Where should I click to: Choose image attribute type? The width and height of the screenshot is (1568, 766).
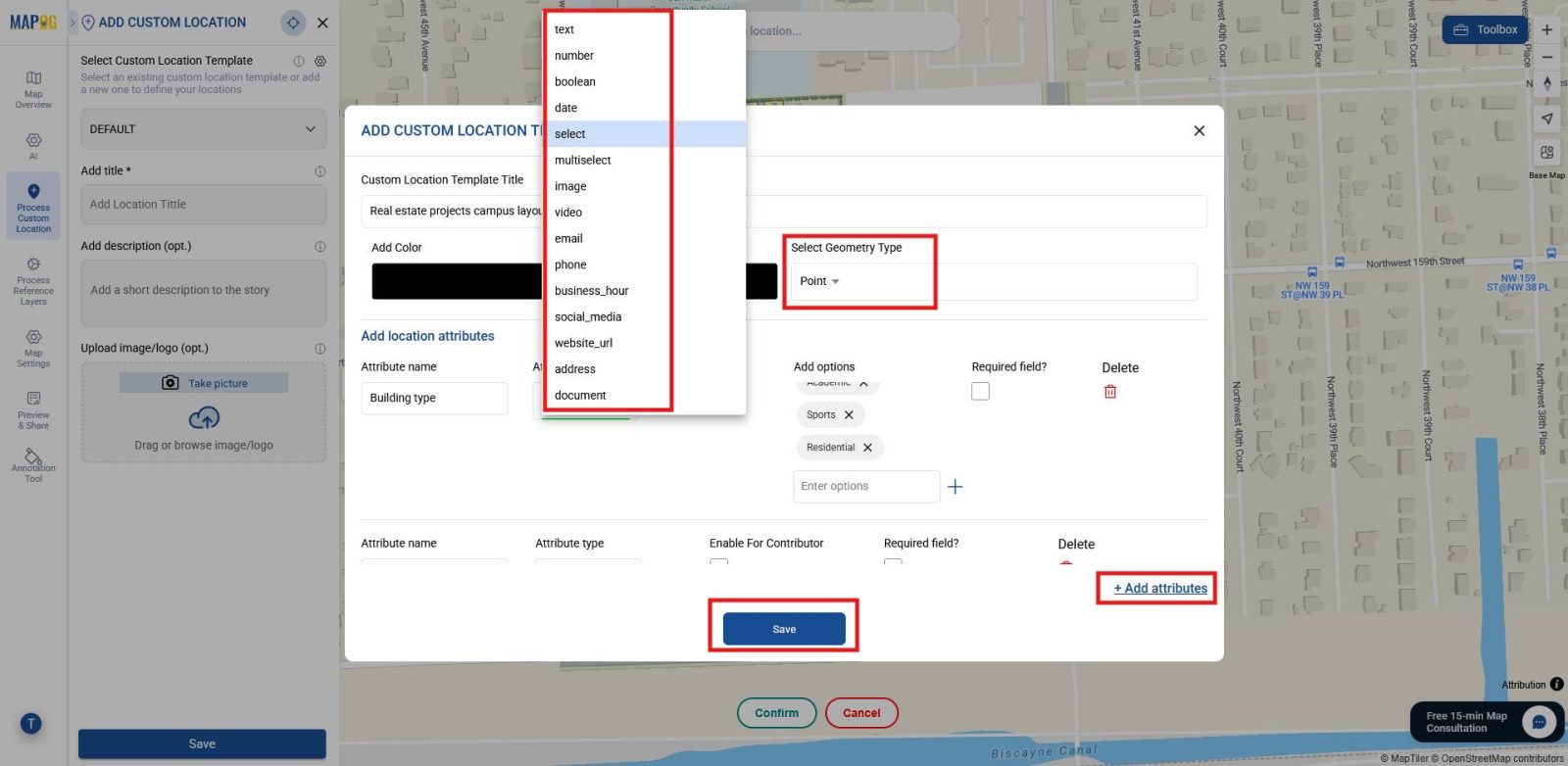(x=645, y=186)
